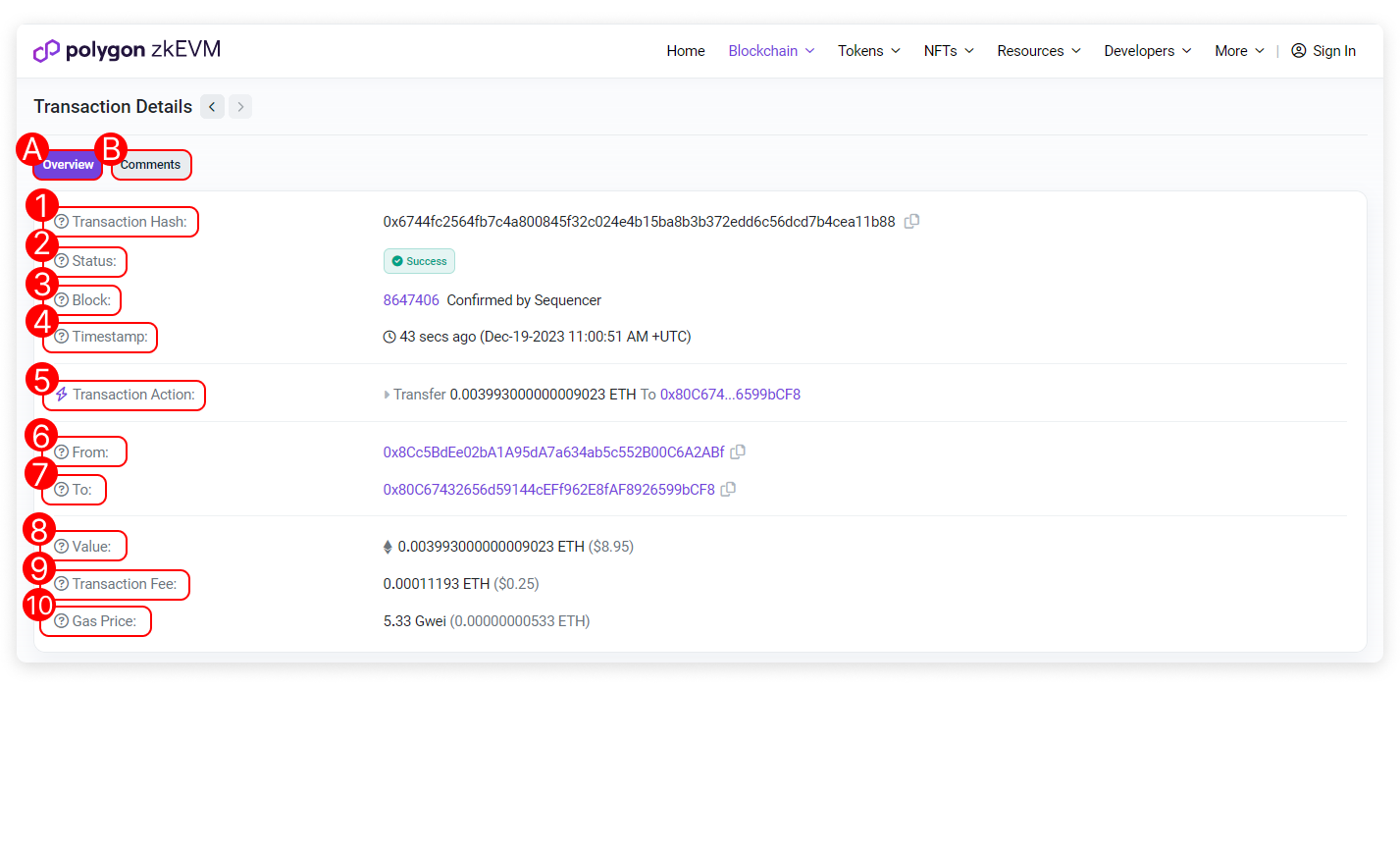This screenshot has width=1400, height=849.
Task: Switch to the Comments tab
Action: point(151,165)
